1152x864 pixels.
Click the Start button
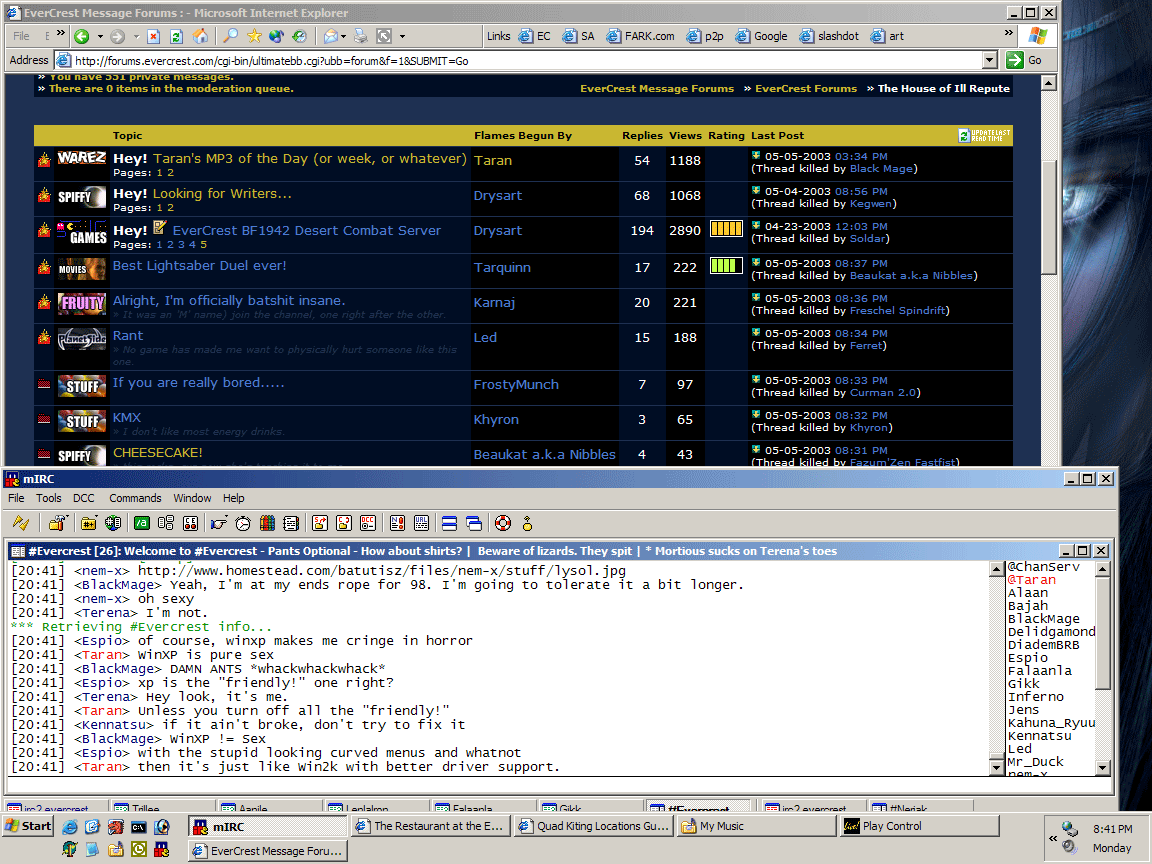tap(29, 826)
